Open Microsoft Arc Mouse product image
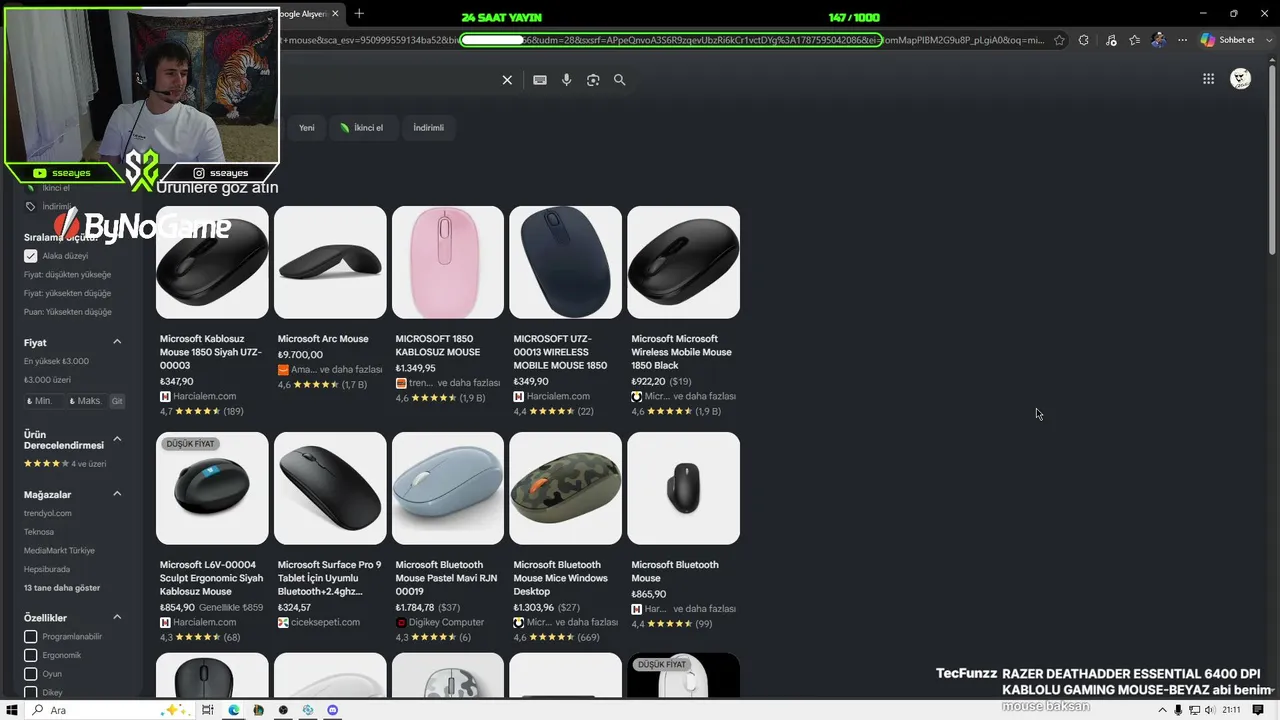 [x=330, y=262]
